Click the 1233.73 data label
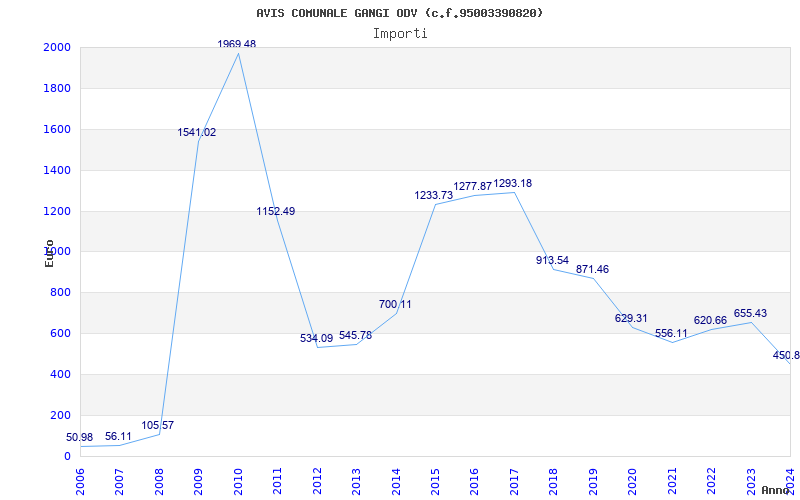The image size is (800, 500). click(x=434, y=195)
